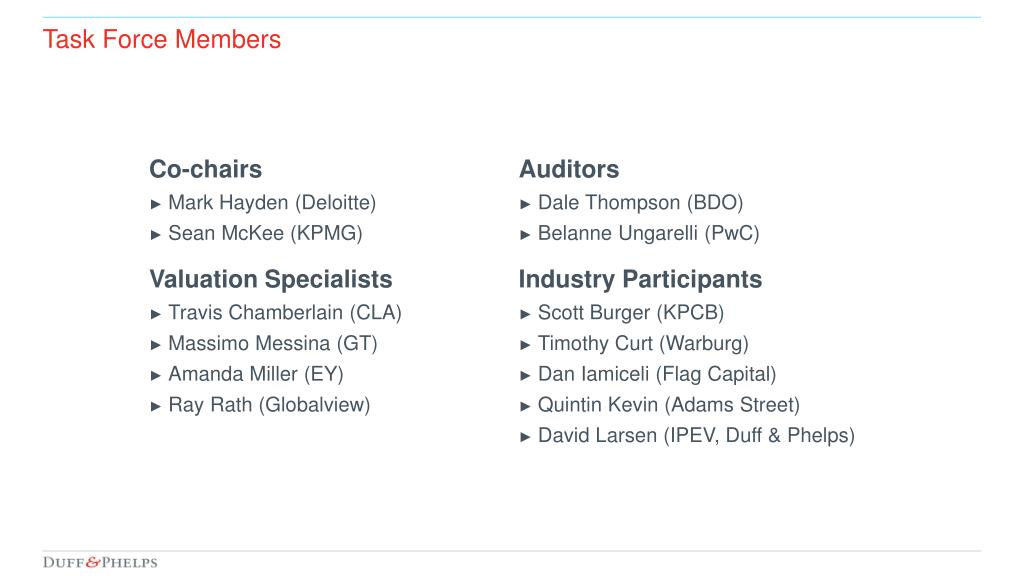Select Quintin Kevin (Adams Street) entry
Viewport: 1024px width, 576px height.
point(669,405)
